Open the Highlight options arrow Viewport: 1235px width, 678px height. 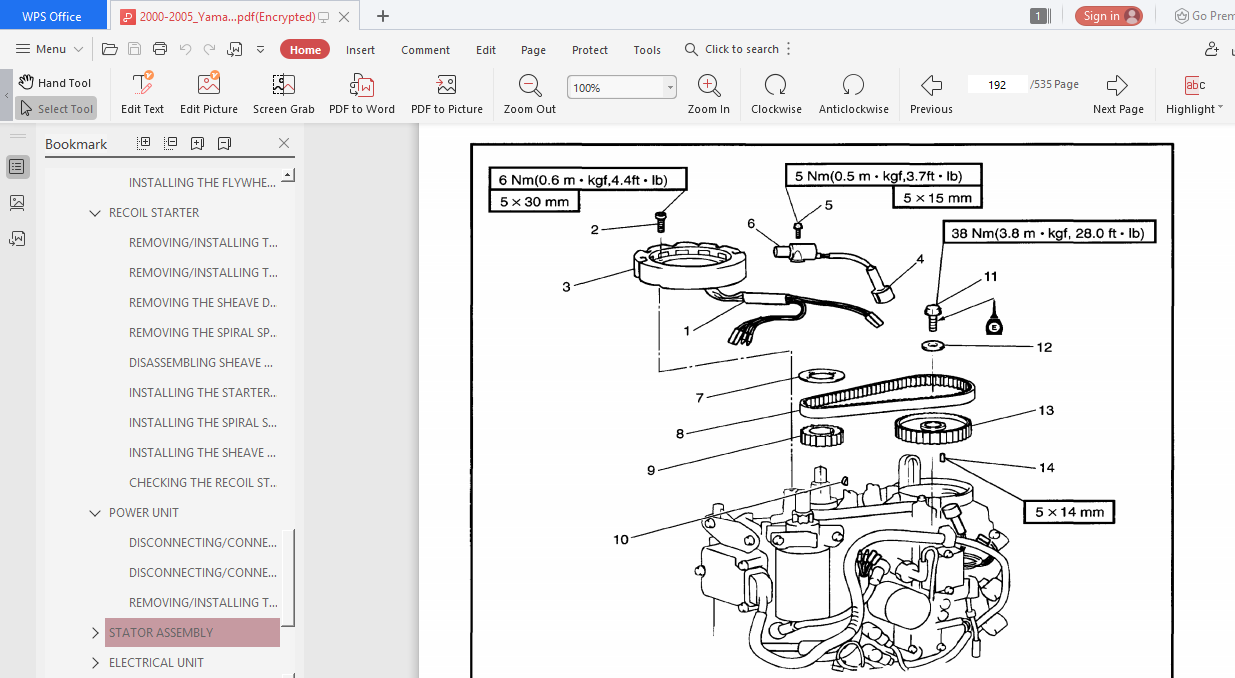[x=1220, y=109]
